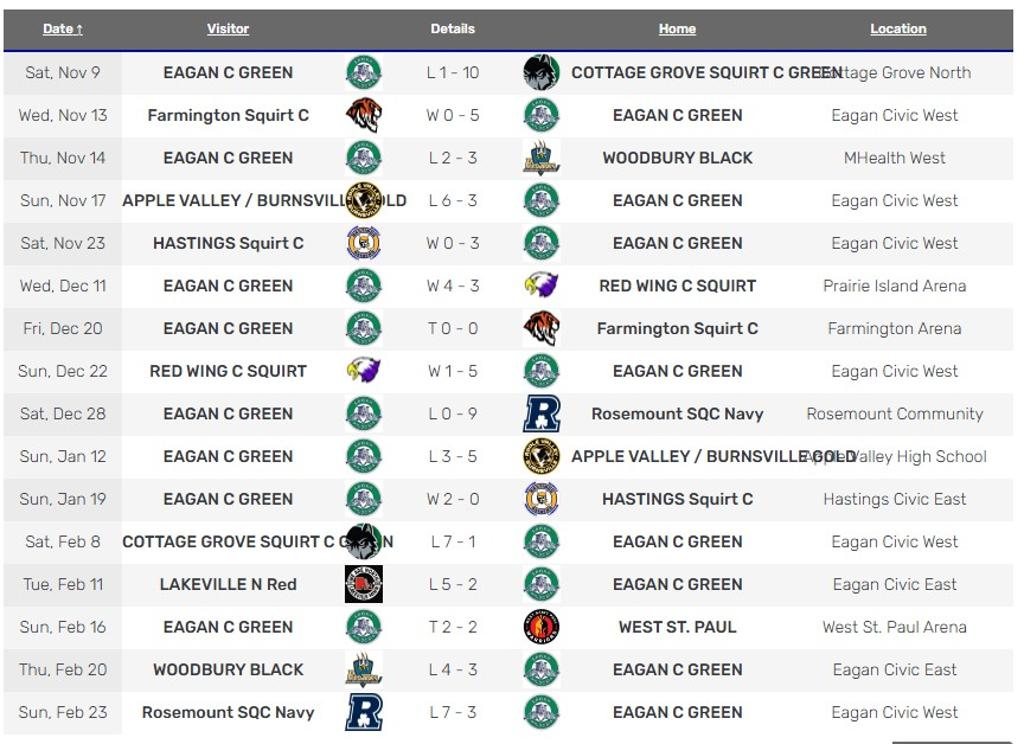Screen dimensions: 1024x744
Task: Open game details for L 1 - 10
Action: point(453,73)
